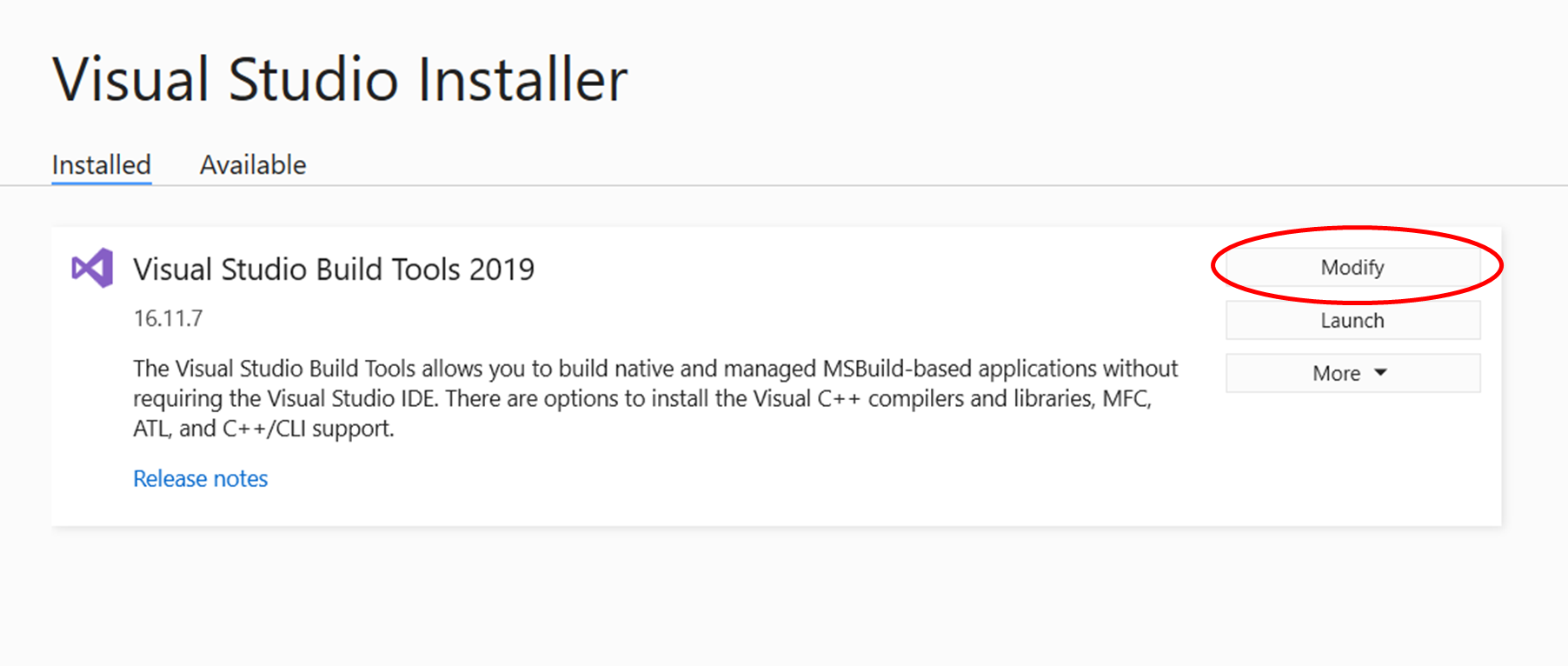Click the Visual Studio purple logo icon
Viewport: 1568px width, 666px height.
point(92,268)
